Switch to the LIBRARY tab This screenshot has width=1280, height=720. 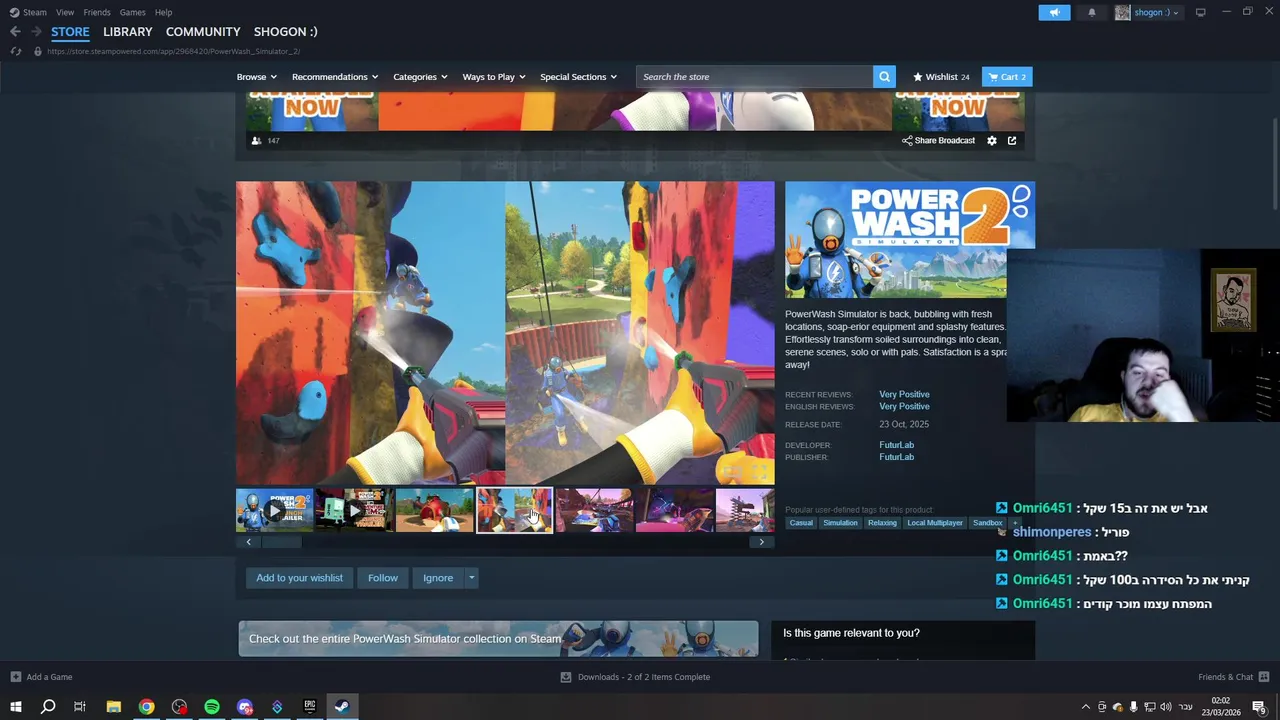coord(128,32)
